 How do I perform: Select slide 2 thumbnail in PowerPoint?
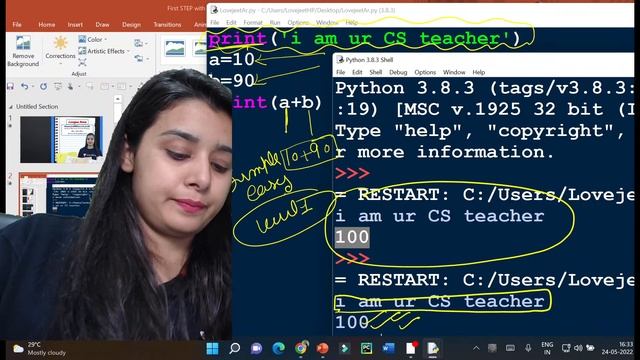59,195
